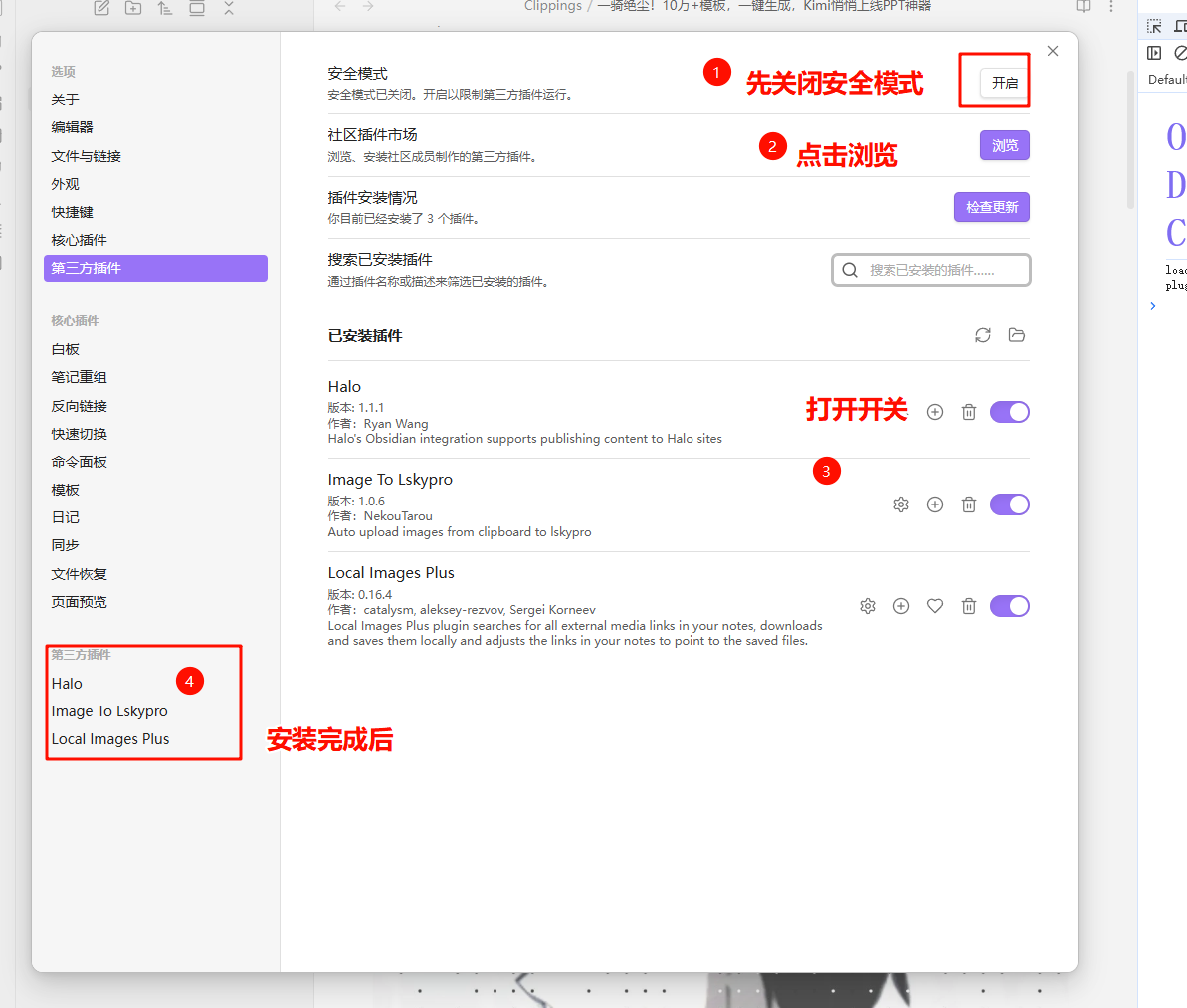The height and width of the screenshot is (1008, 1187).
Task: Open the plugins folder icon
Action: click(1016, 335)
